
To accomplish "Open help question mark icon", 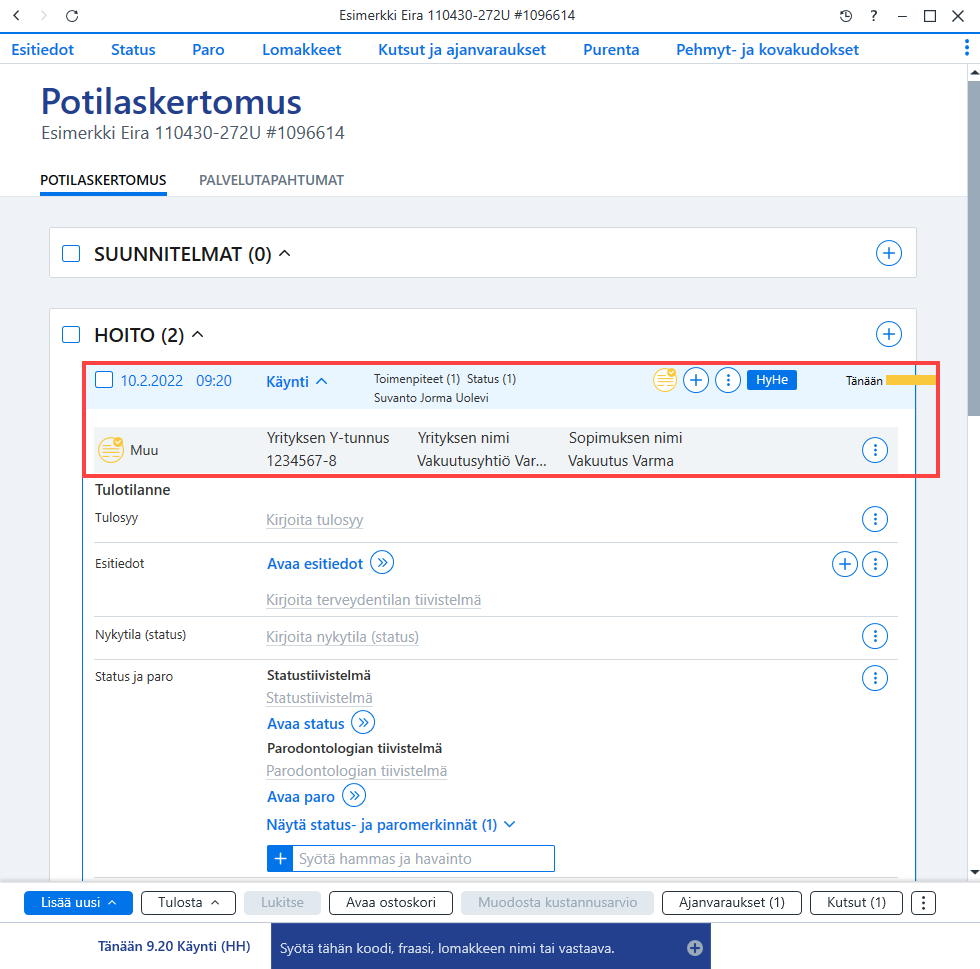I will pos(874,16).
